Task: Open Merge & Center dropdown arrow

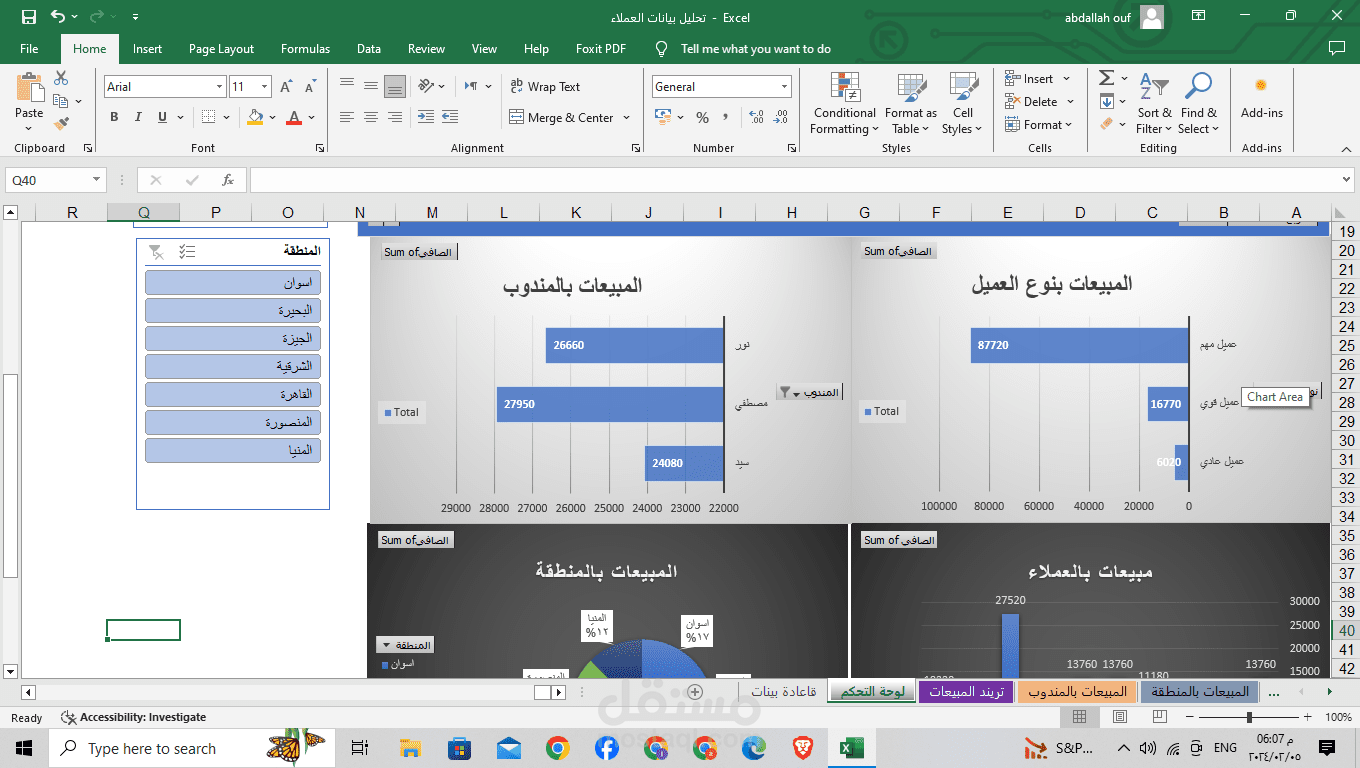Action: pyautogui.click(x=627, y=117)
